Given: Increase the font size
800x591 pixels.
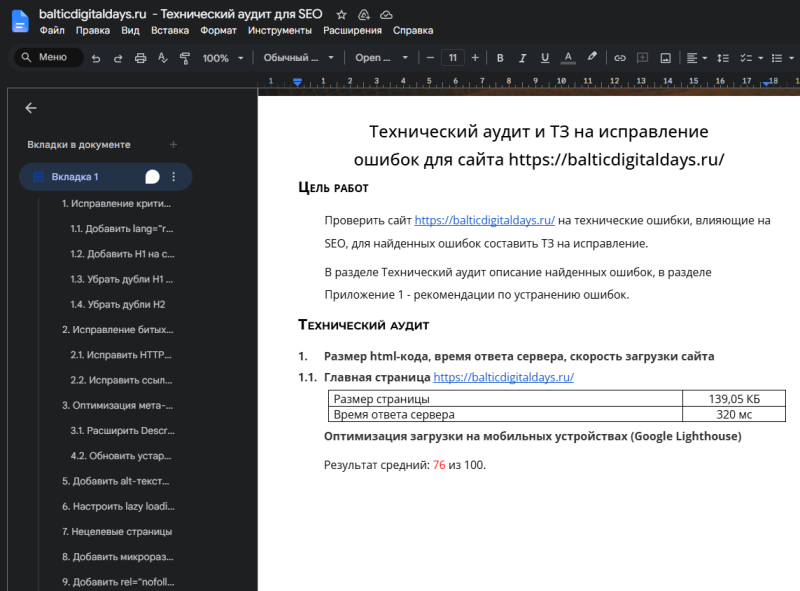Looking at the screenshot, I should 475,58.
